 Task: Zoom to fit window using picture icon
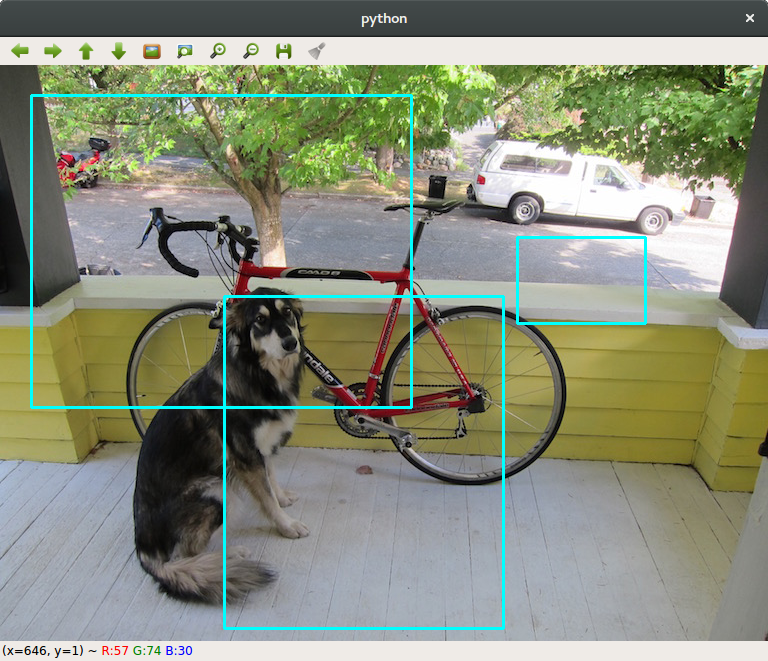152,51
